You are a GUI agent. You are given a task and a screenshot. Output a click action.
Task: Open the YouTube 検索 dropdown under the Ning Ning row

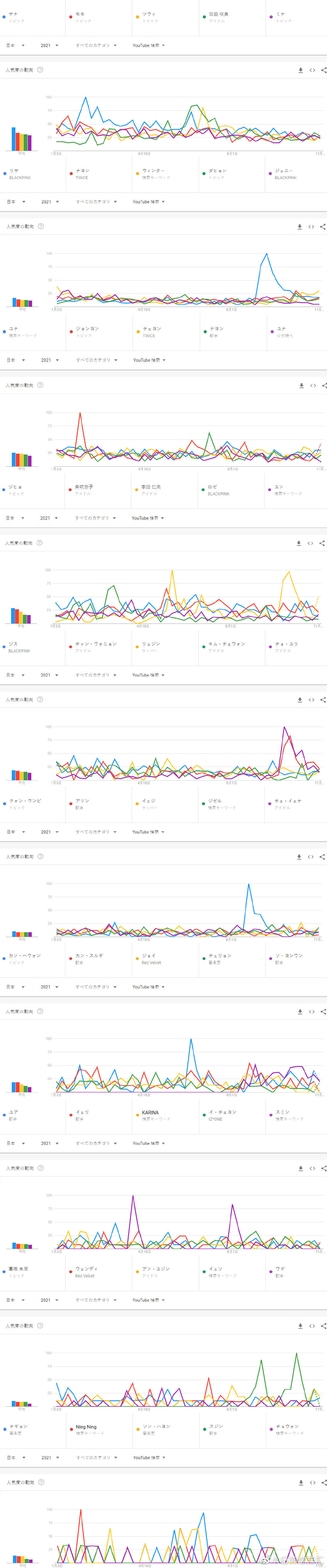tap(149, 1457)
